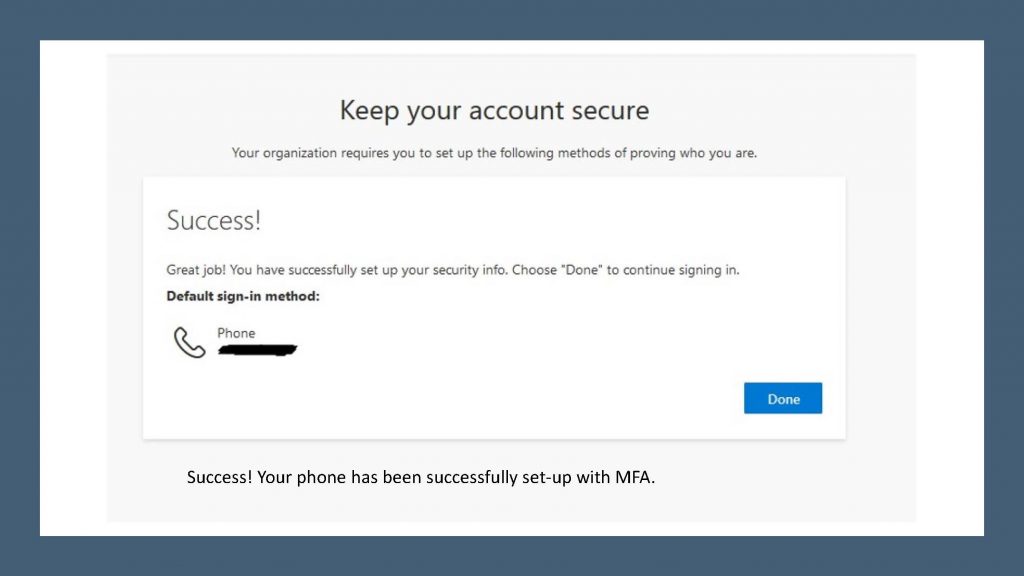Click the blue Done button
This screenshot has height=576, width=1024.
(782, 398)
